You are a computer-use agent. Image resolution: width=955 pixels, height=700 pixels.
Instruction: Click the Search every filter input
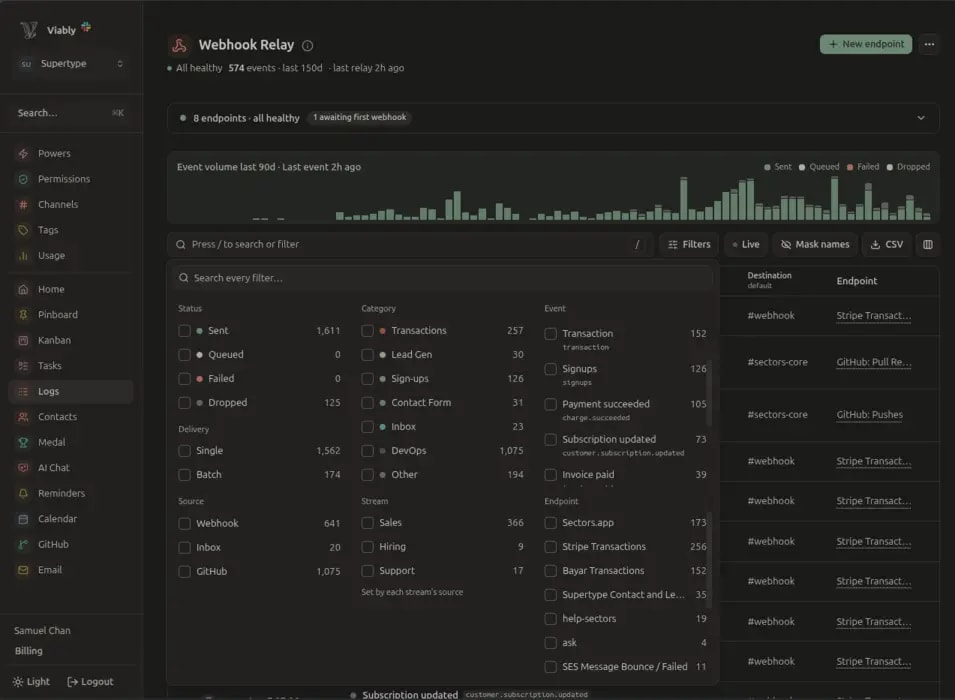coord(442,278)
